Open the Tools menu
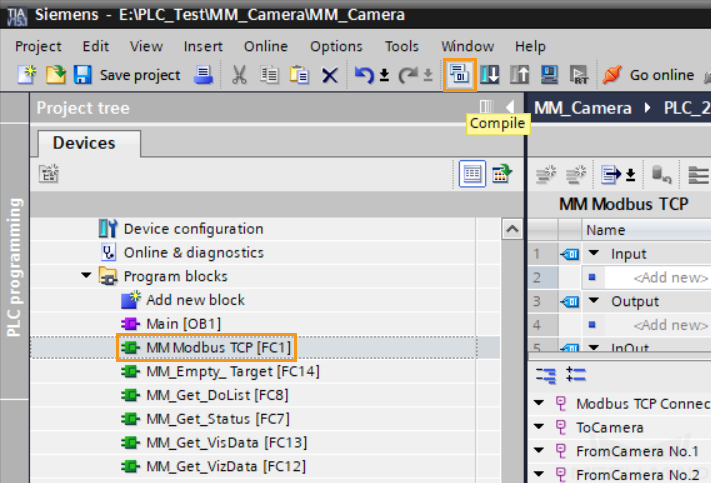 402,46
